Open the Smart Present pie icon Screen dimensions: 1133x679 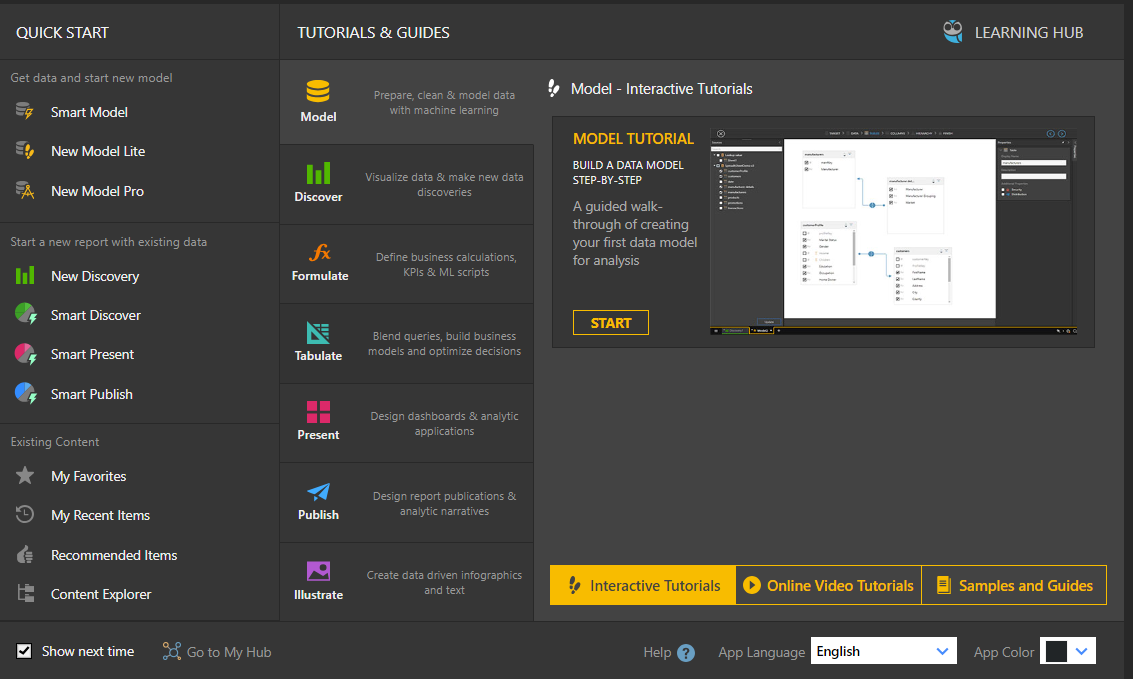click(x=25, y=354)
